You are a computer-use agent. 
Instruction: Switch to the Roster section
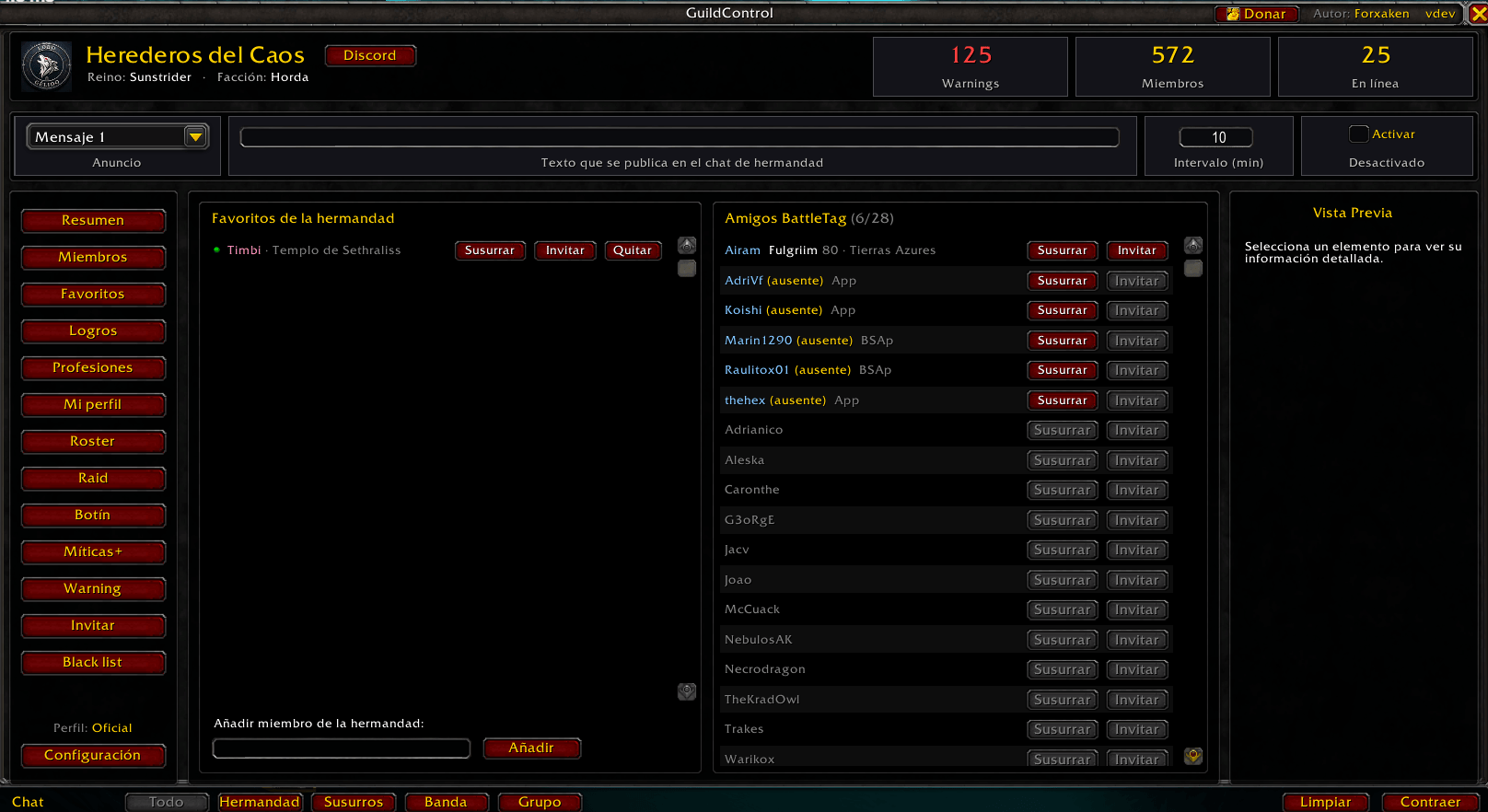coord(93,442)
